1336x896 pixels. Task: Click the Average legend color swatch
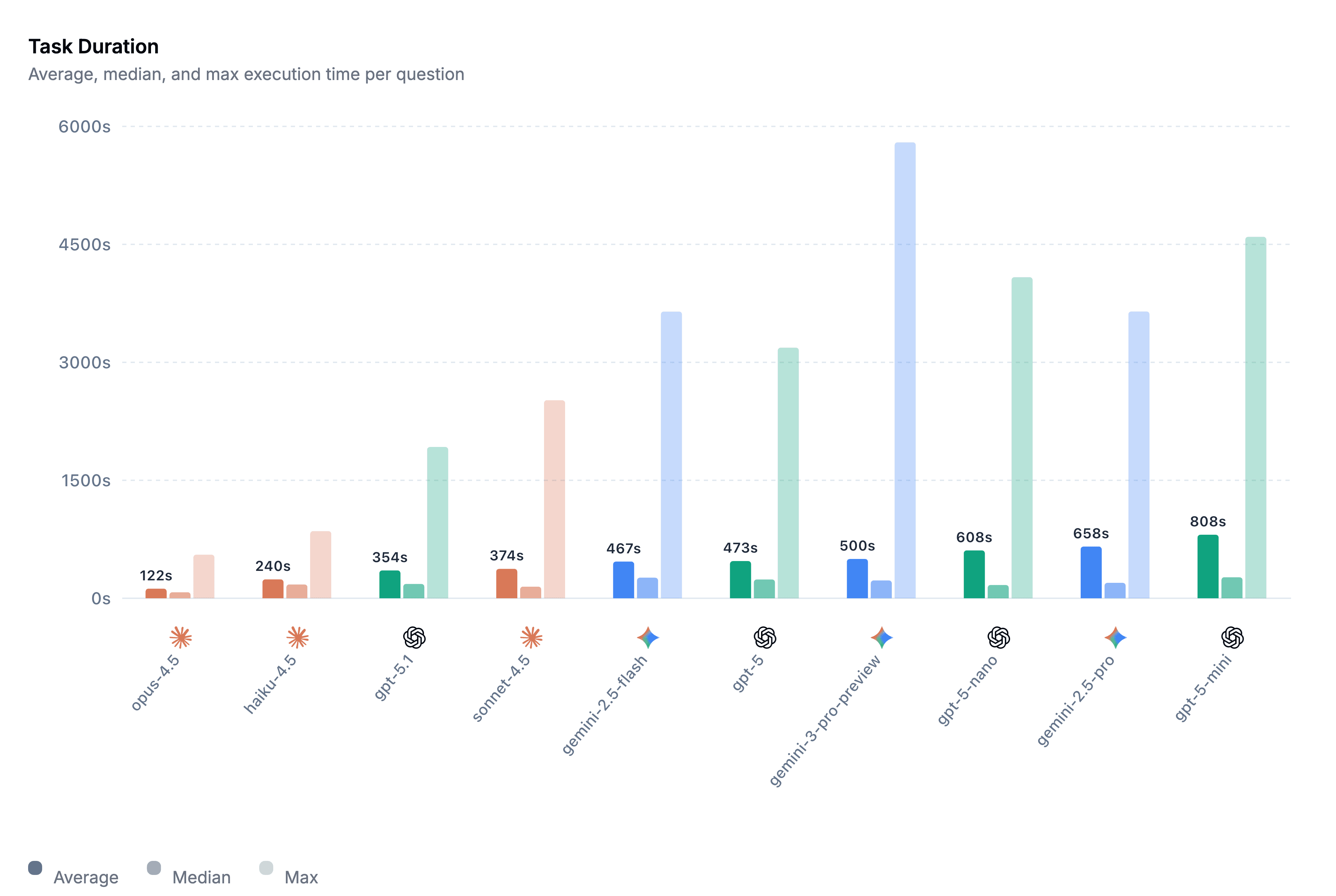click(x=35, y=868)
